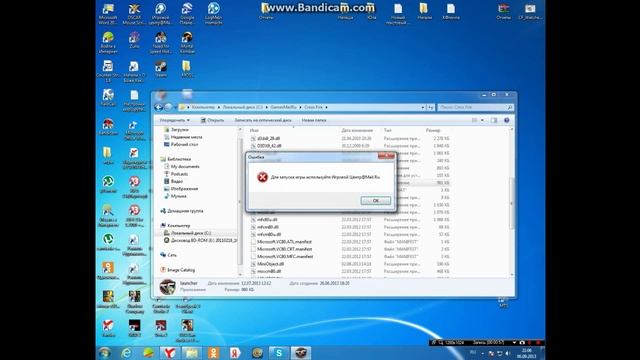This screenshot has height=360, width=640.
Task: Go forward in Explorer navigation
Action: [168, 107]
